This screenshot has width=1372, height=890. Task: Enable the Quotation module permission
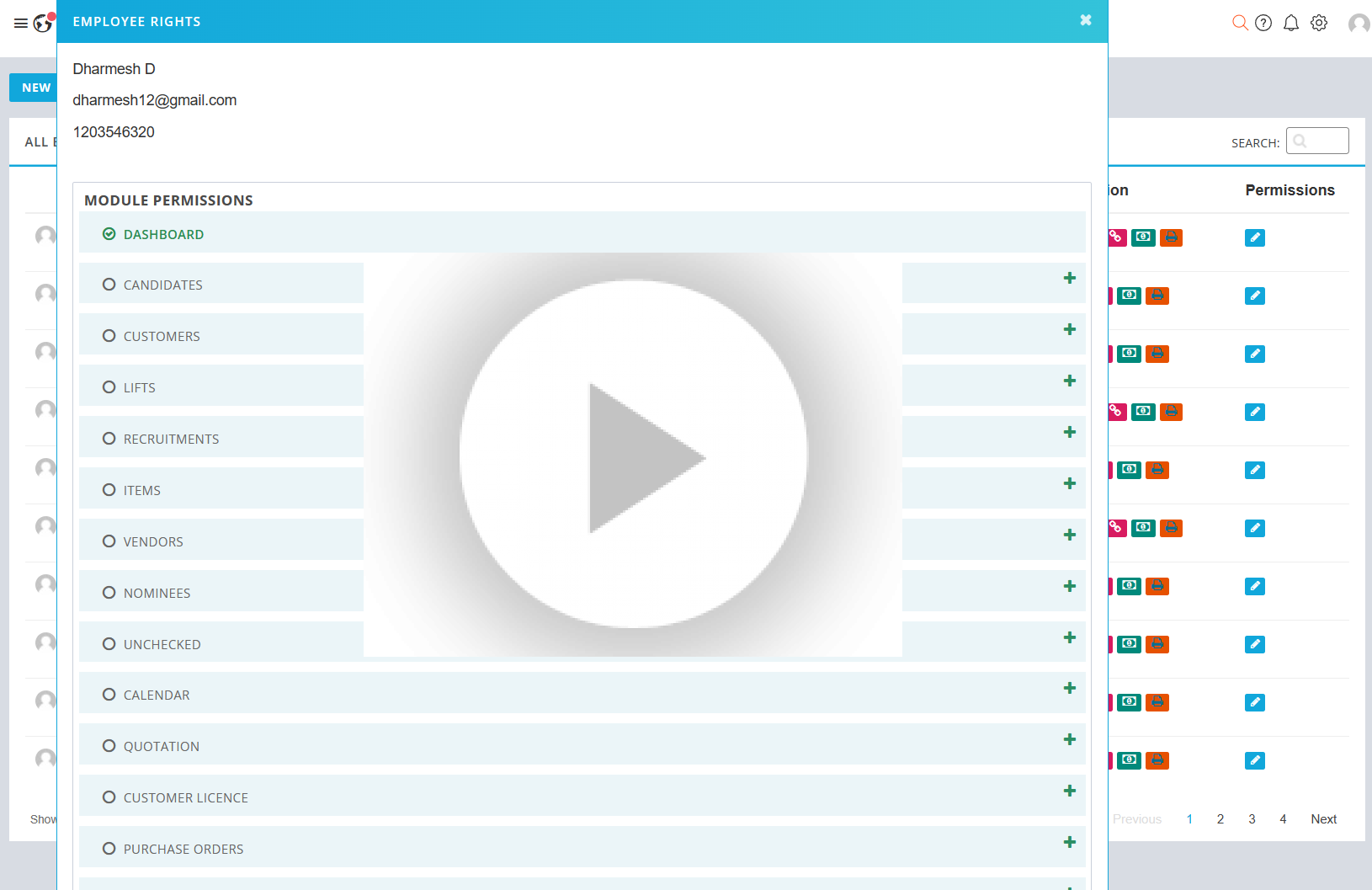(109, 746)
